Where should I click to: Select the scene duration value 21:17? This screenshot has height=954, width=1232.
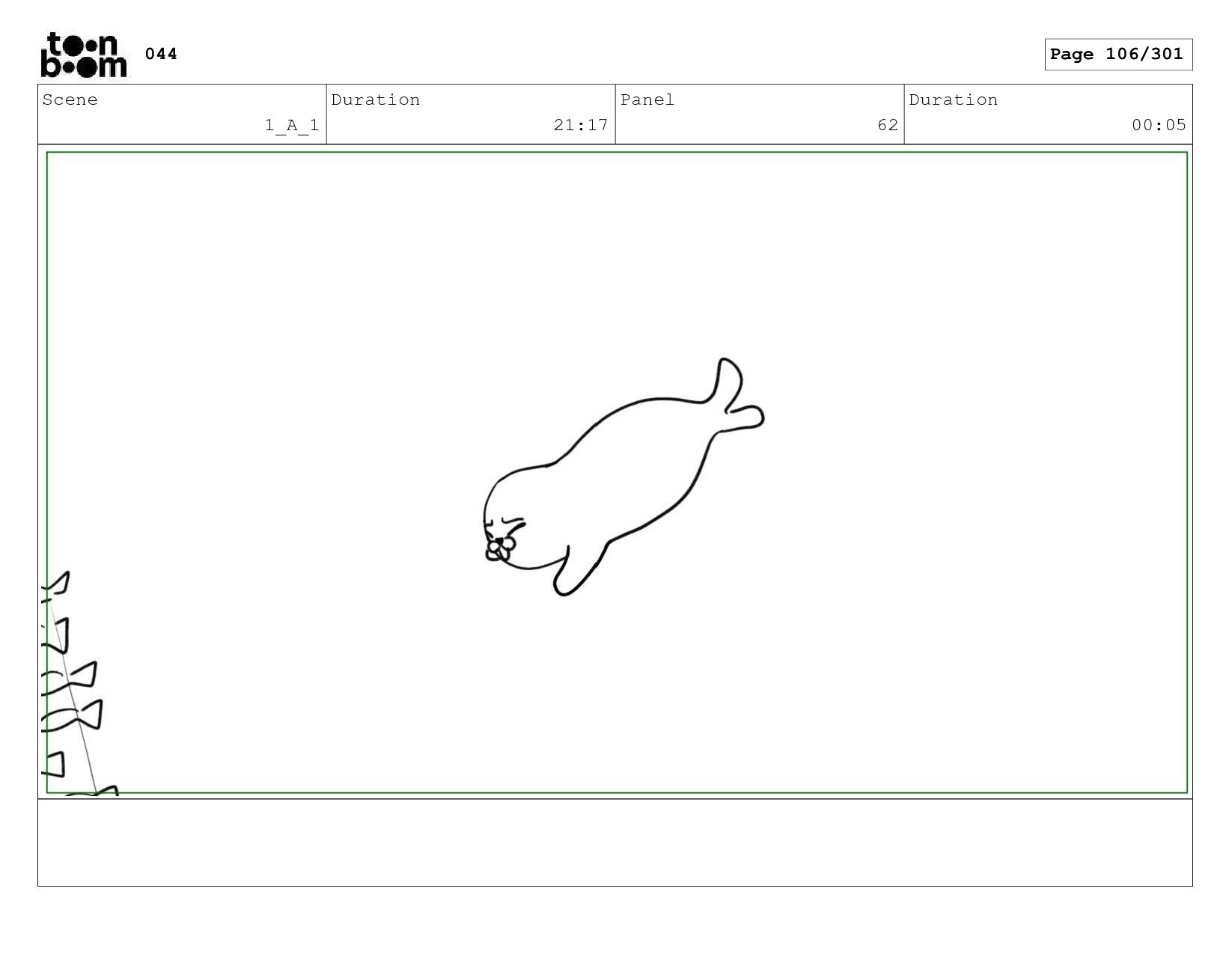581,125
